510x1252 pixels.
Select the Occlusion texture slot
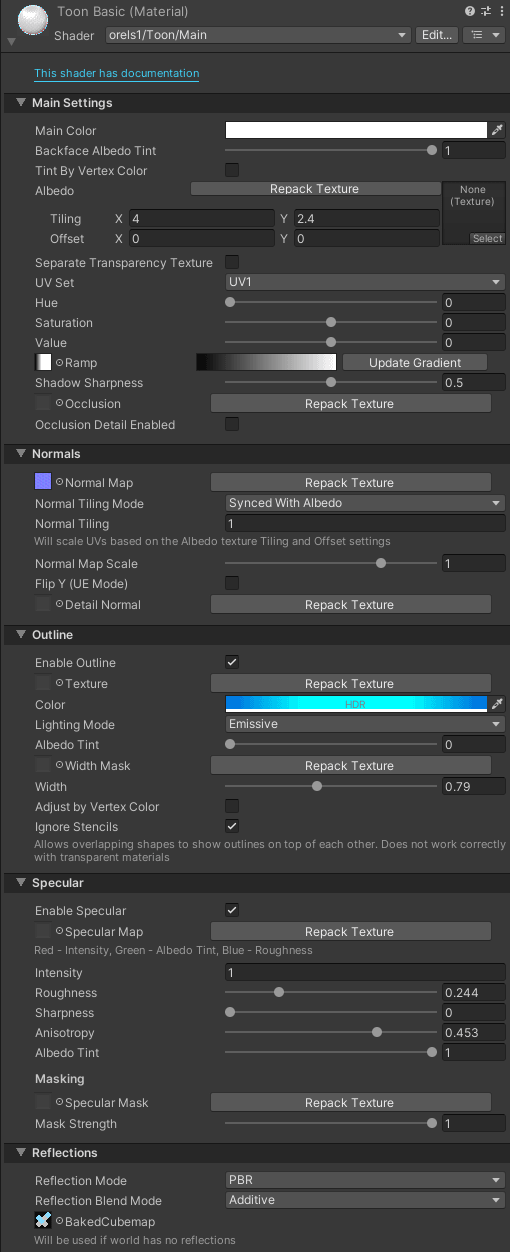coord(43,403)
